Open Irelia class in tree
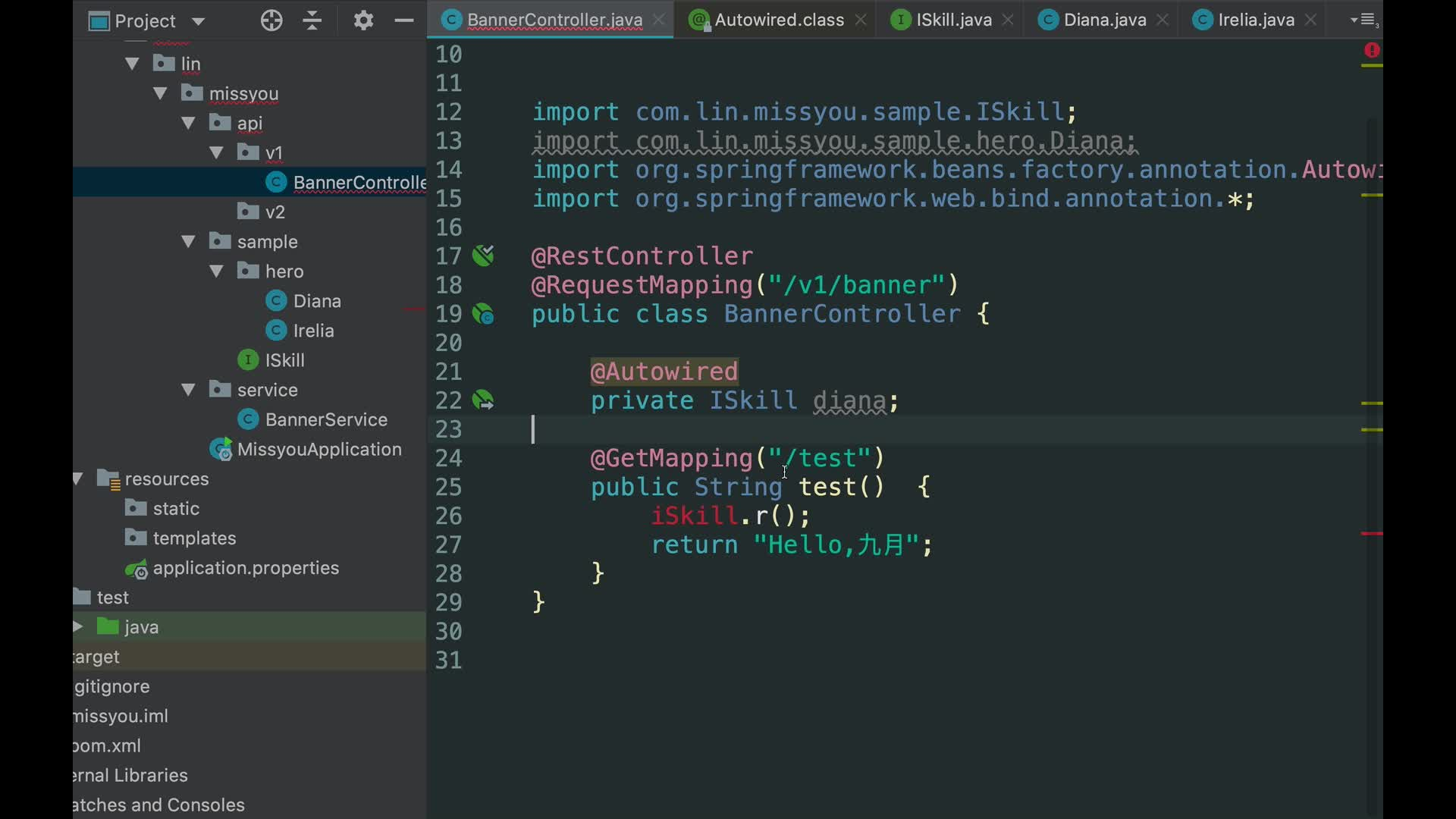The height and width of the screenshot is (819, 1456). tap(313, 331)
